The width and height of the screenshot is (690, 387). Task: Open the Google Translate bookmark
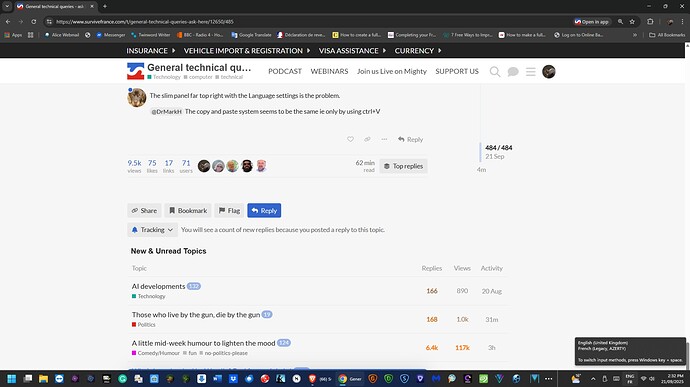[x=251, y=35]
